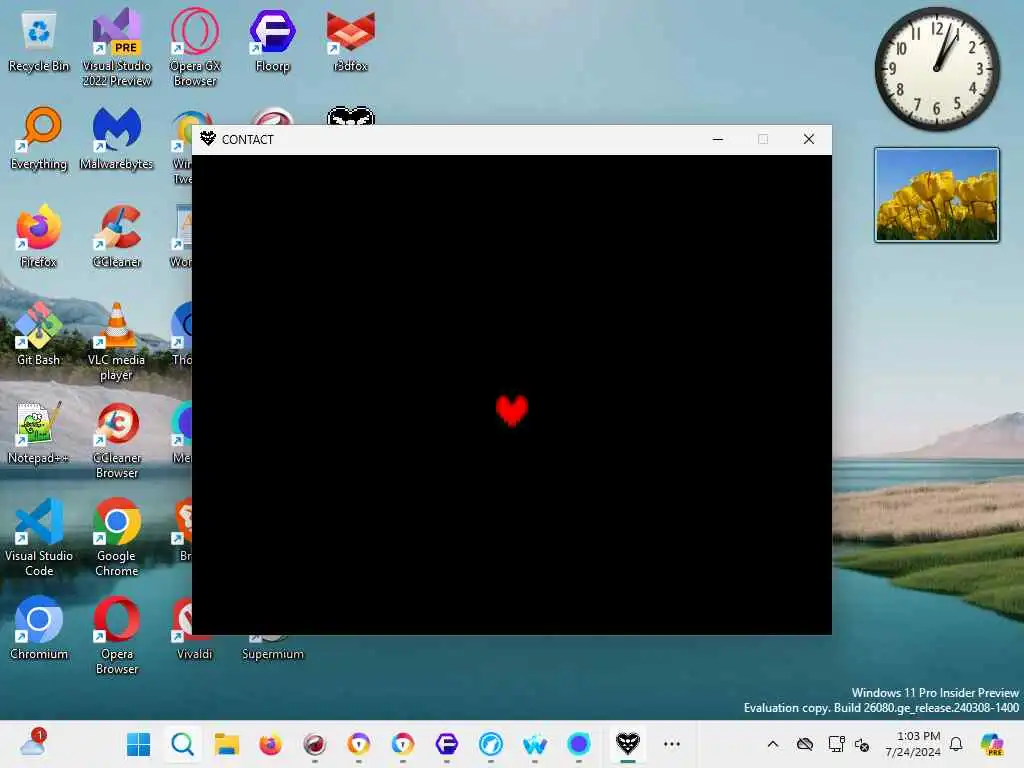Launch Visual Studio 2022 Preview shortcut
Image resolution: width=1024 pixels, height=768 pixels.
coord(116,47)
